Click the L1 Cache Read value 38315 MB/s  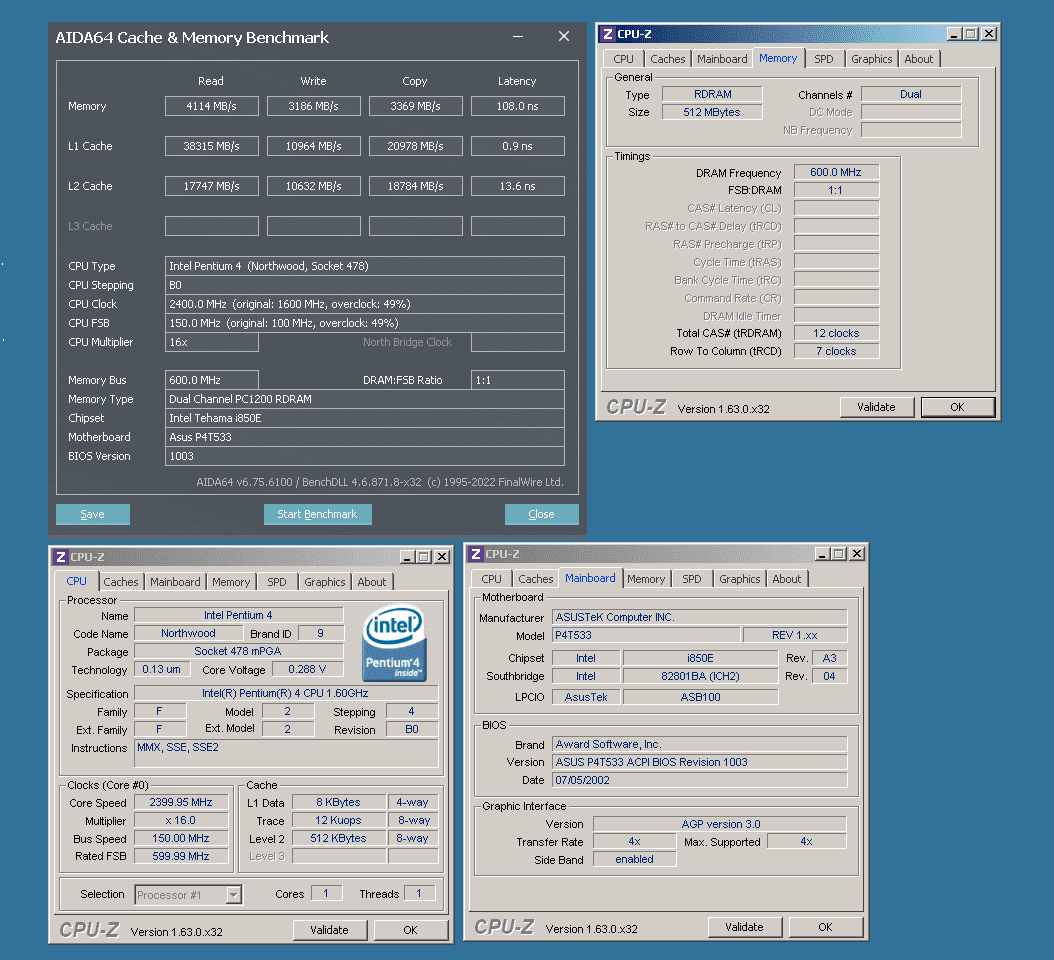tap(212, 147)
